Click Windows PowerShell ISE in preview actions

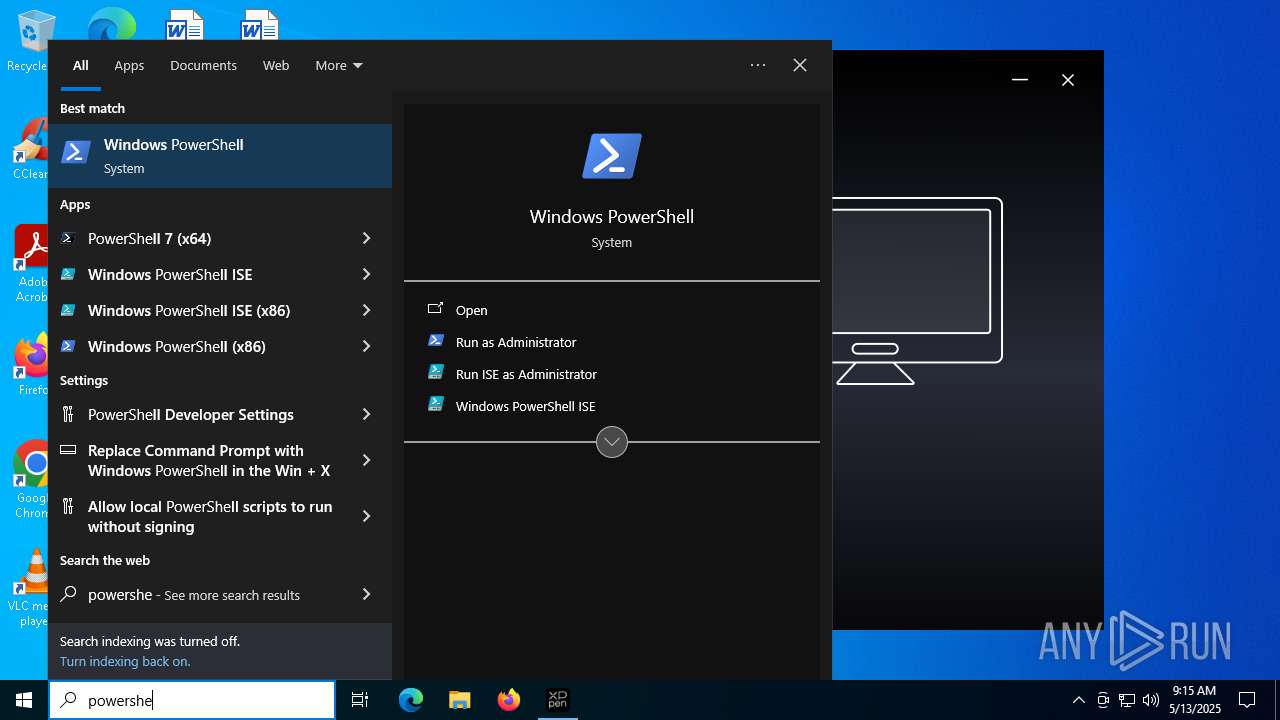(x=612, y=406)
